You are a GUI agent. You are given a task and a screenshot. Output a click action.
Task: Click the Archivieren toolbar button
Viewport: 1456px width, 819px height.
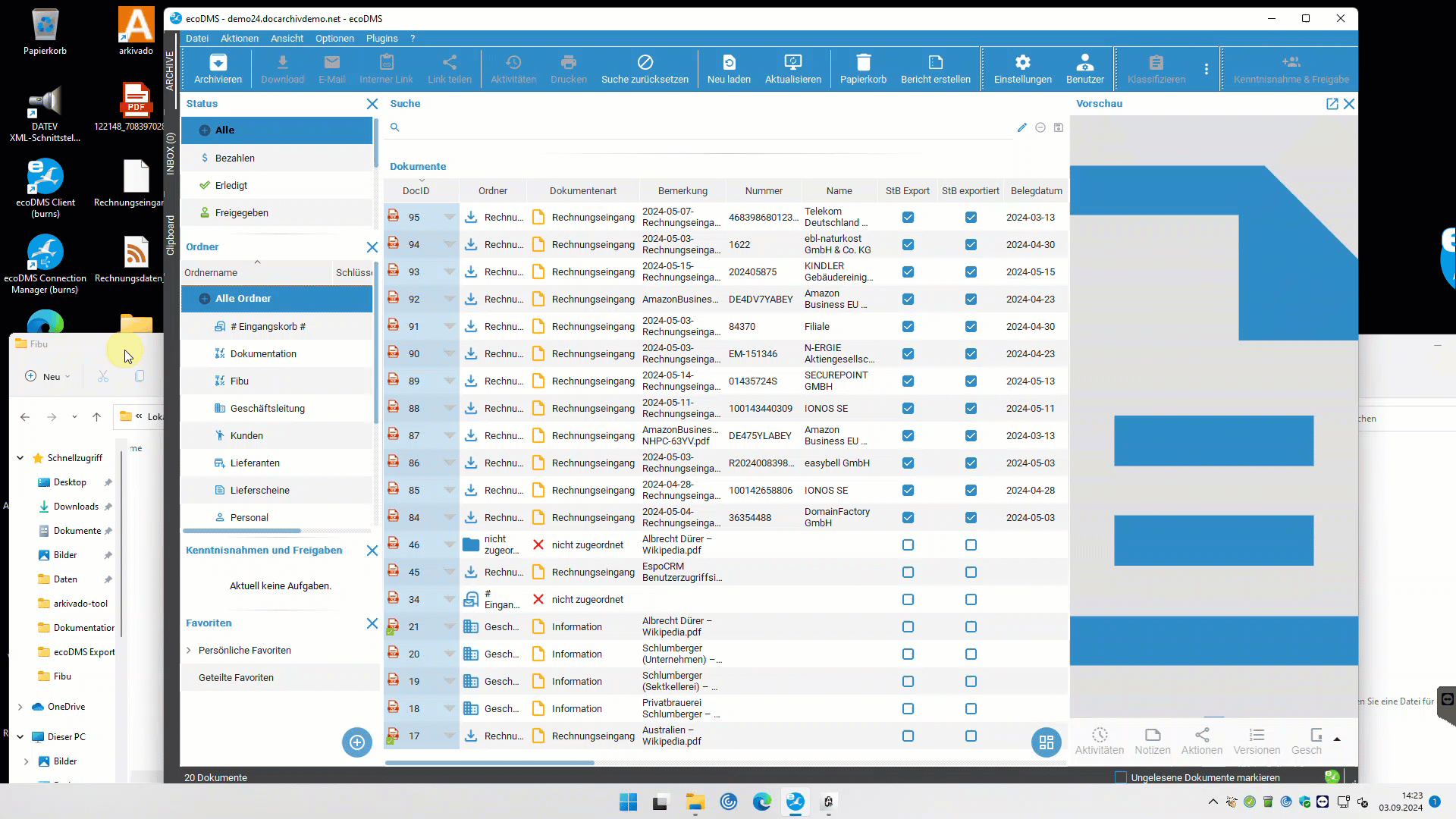pos(218,68)
